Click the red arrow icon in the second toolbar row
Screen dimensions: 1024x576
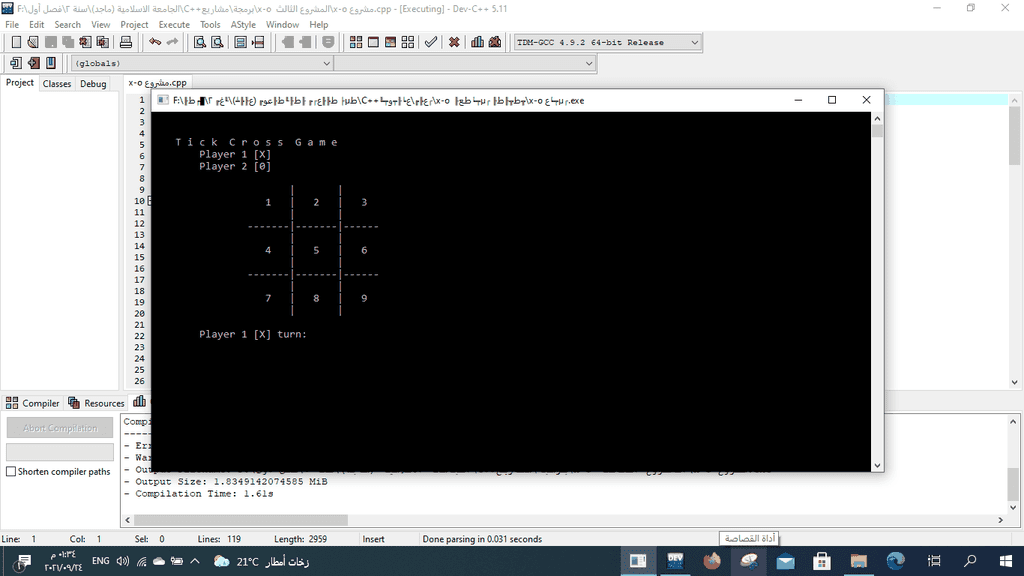pyautogui.click(x=33, y=63)
